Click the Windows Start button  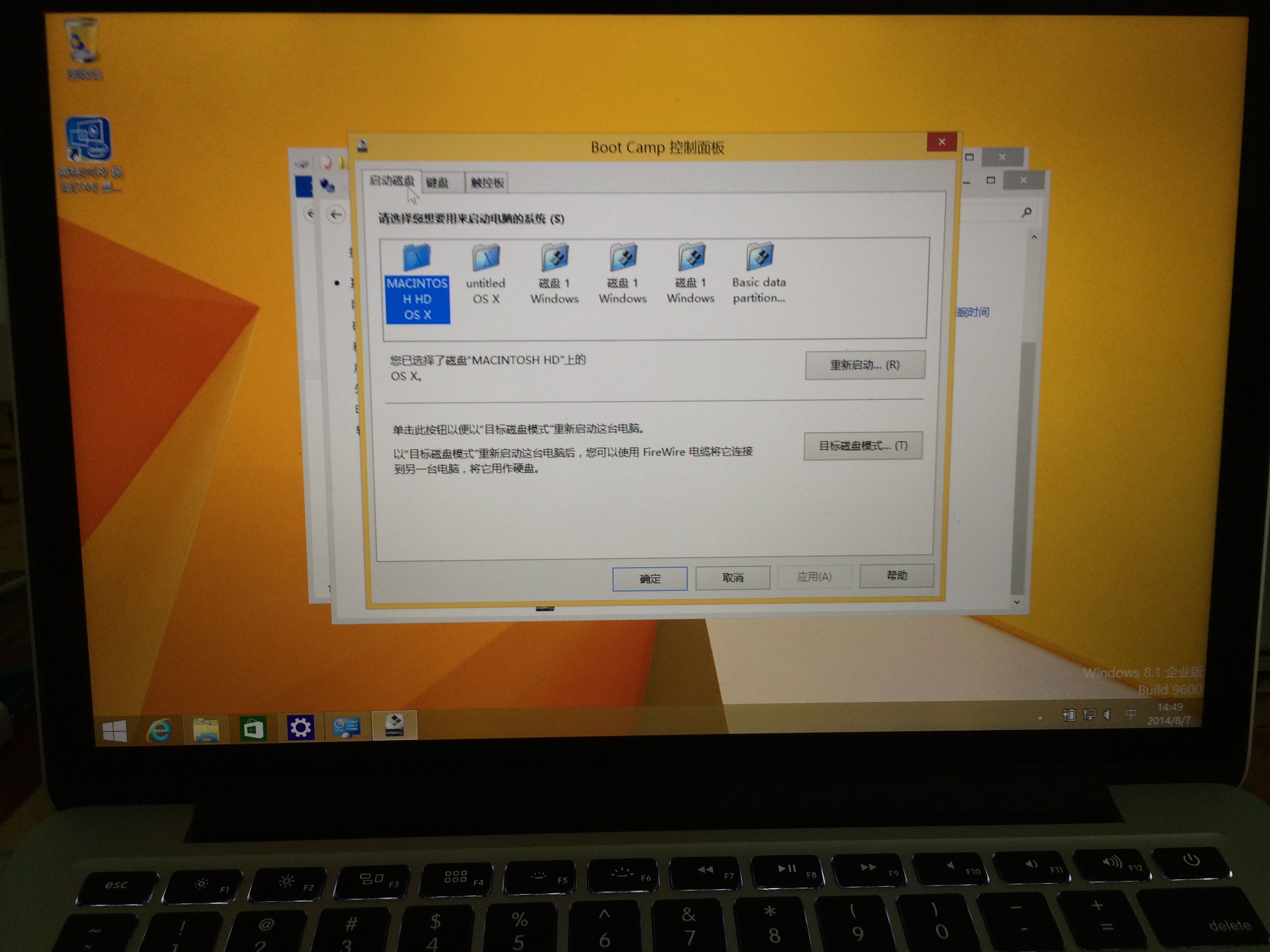114,731
